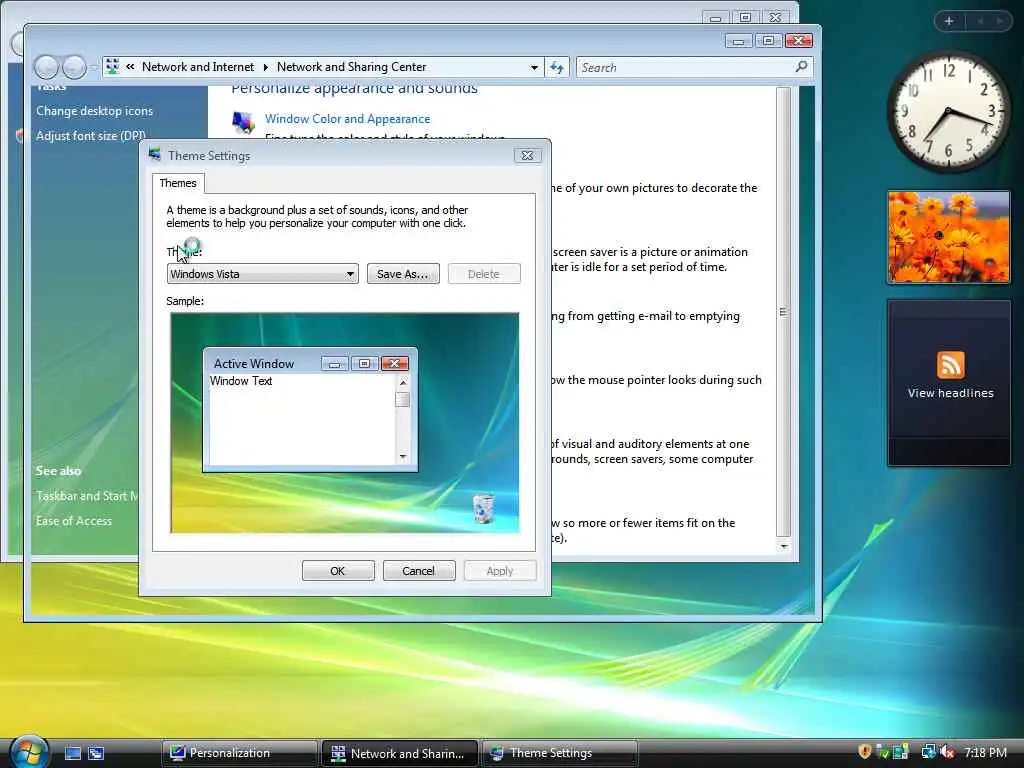Click the RSS feed icon
Viewport: 1024px width, 768px height.
pos(950,365)
